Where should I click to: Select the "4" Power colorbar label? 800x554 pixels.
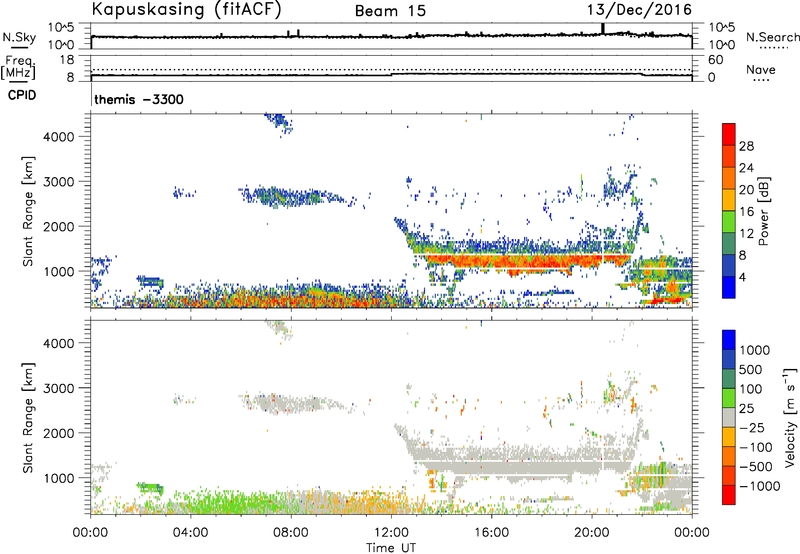(x=743, y=278)
